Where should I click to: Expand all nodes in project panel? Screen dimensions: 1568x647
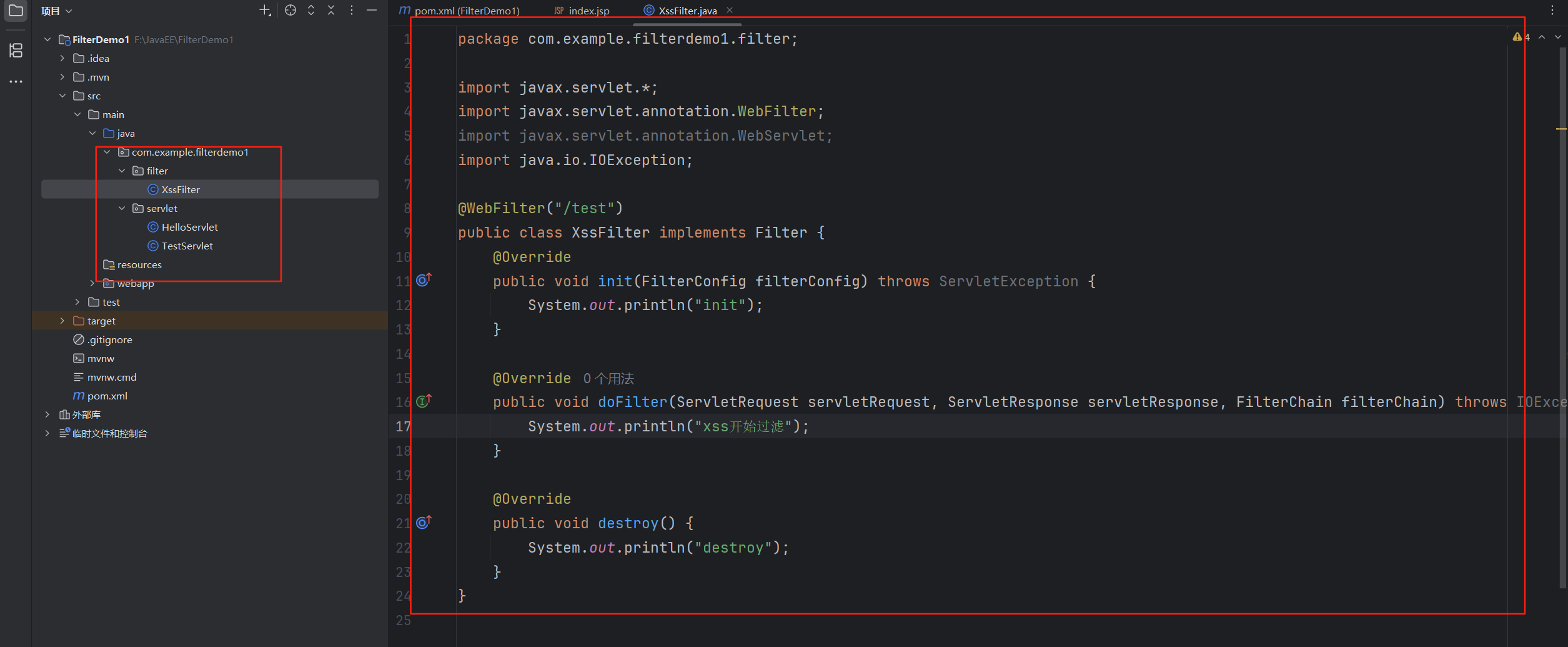[311, 11]
